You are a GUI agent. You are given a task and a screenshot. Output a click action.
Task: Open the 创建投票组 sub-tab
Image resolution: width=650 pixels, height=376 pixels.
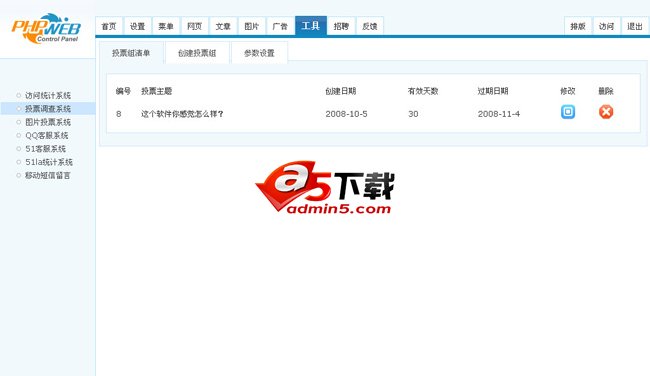197,53
